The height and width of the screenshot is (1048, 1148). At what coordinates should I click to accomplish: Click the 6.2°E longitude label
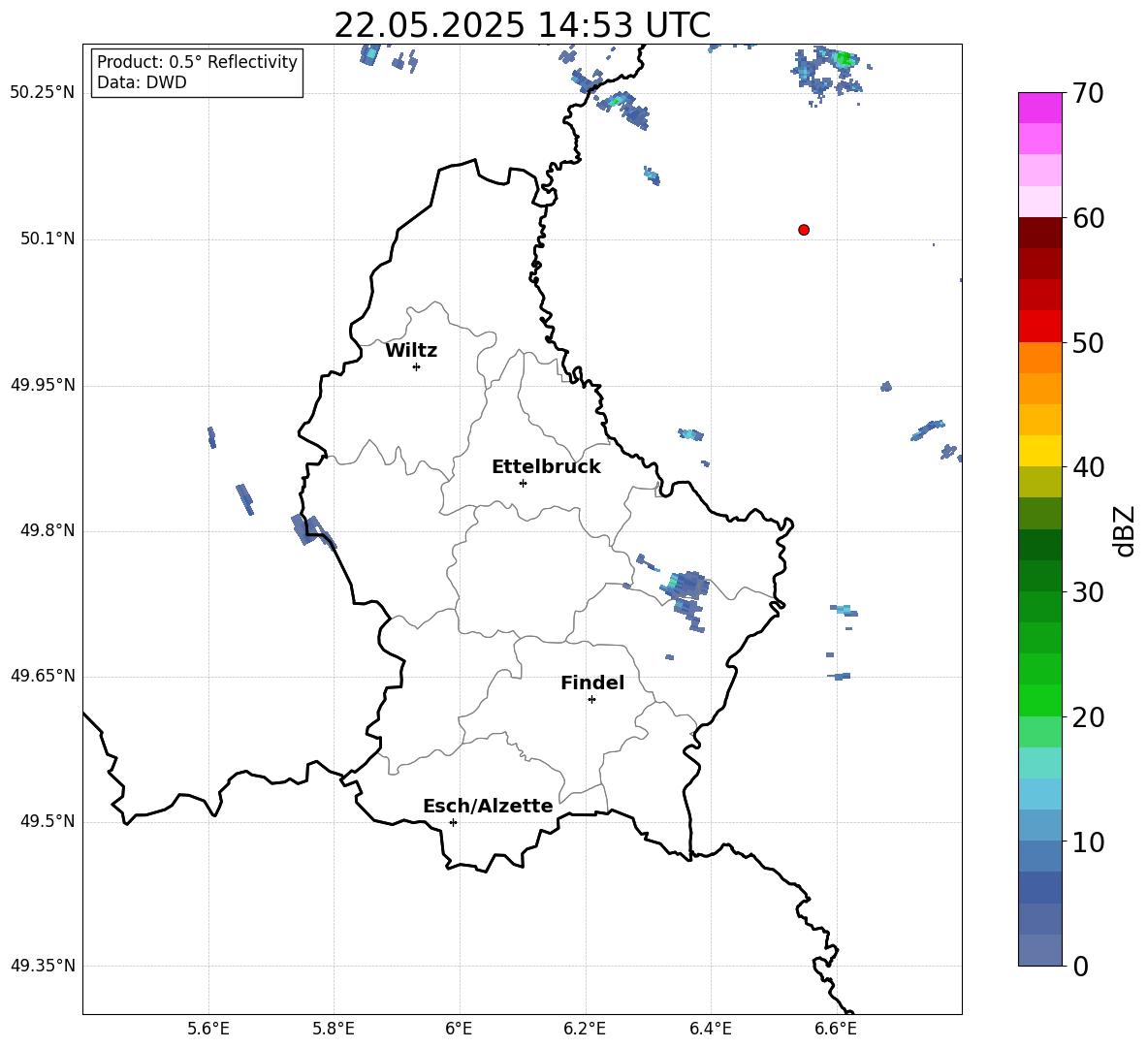[x=585, y=1030]
